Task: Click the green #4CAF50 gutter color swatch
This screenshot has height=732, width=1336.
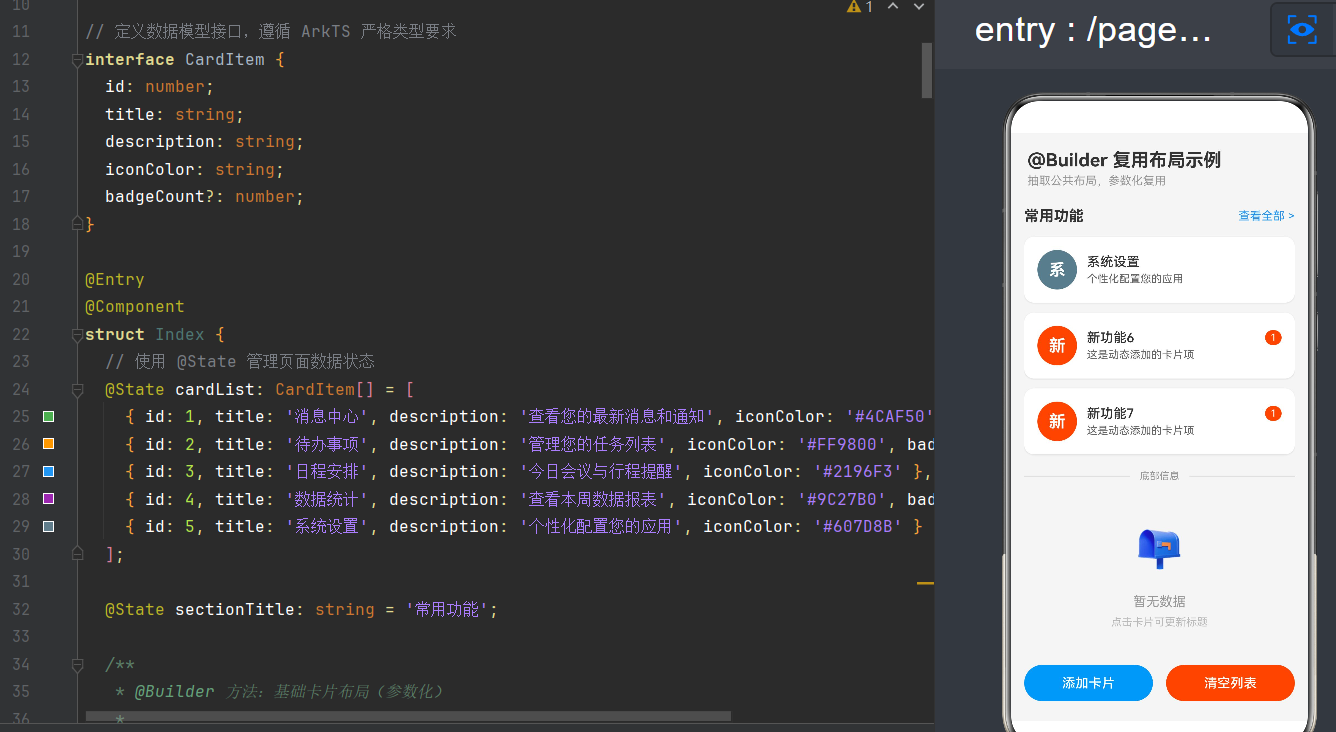Action: pos(48,416)
